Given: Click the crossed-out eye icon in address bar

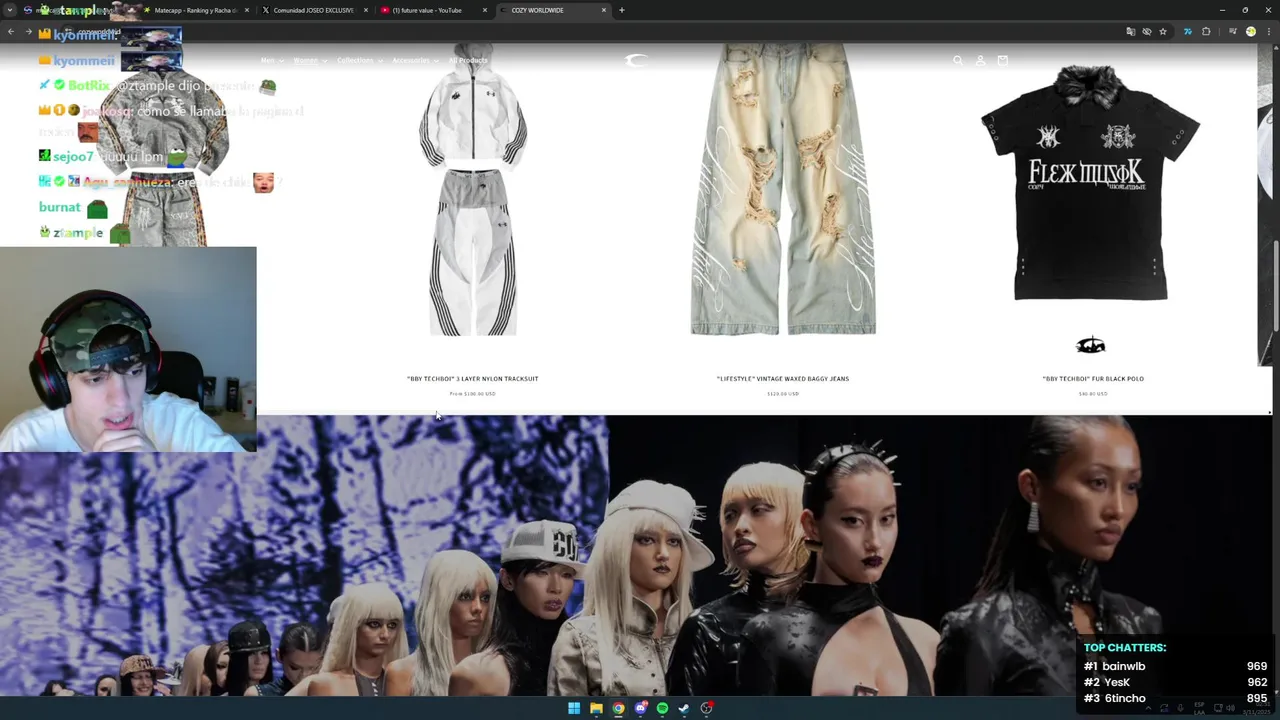Looking at the screenshot, I should pos(1147,31).
